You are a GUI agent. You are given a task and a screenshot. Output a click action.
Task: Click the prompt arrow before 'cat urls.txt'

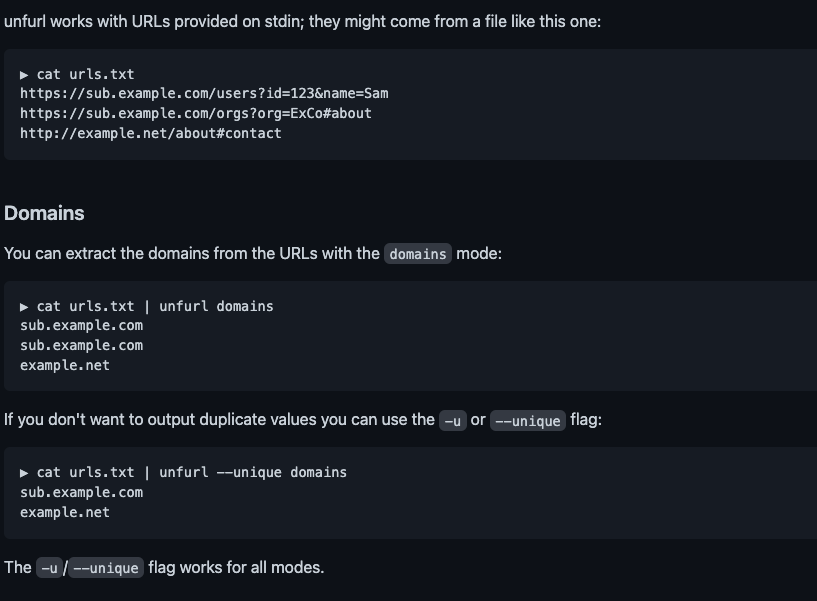coord(24,75)
